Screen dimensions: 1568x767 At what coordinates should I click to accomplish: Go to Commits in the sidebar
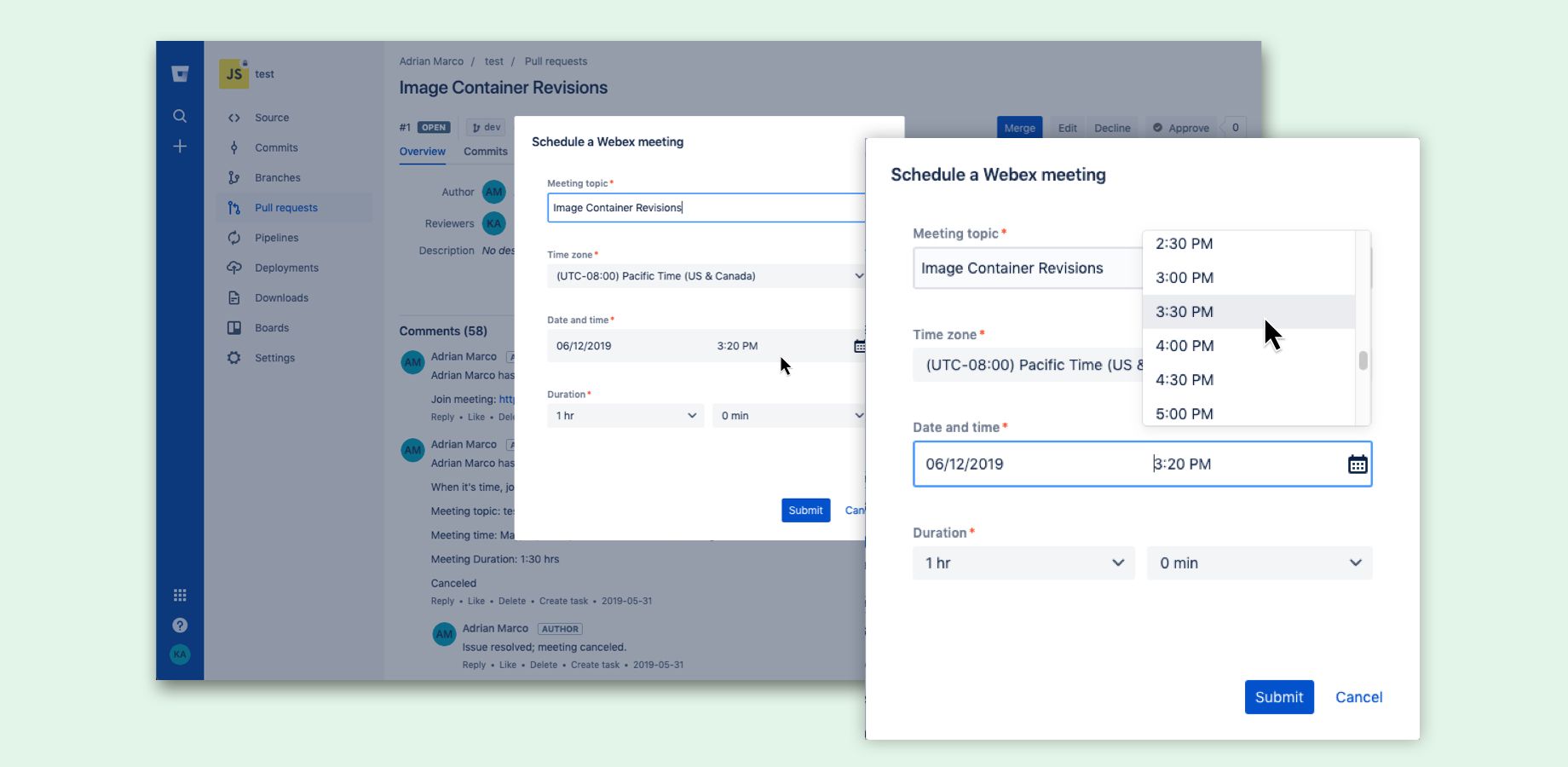coord(276,147)
